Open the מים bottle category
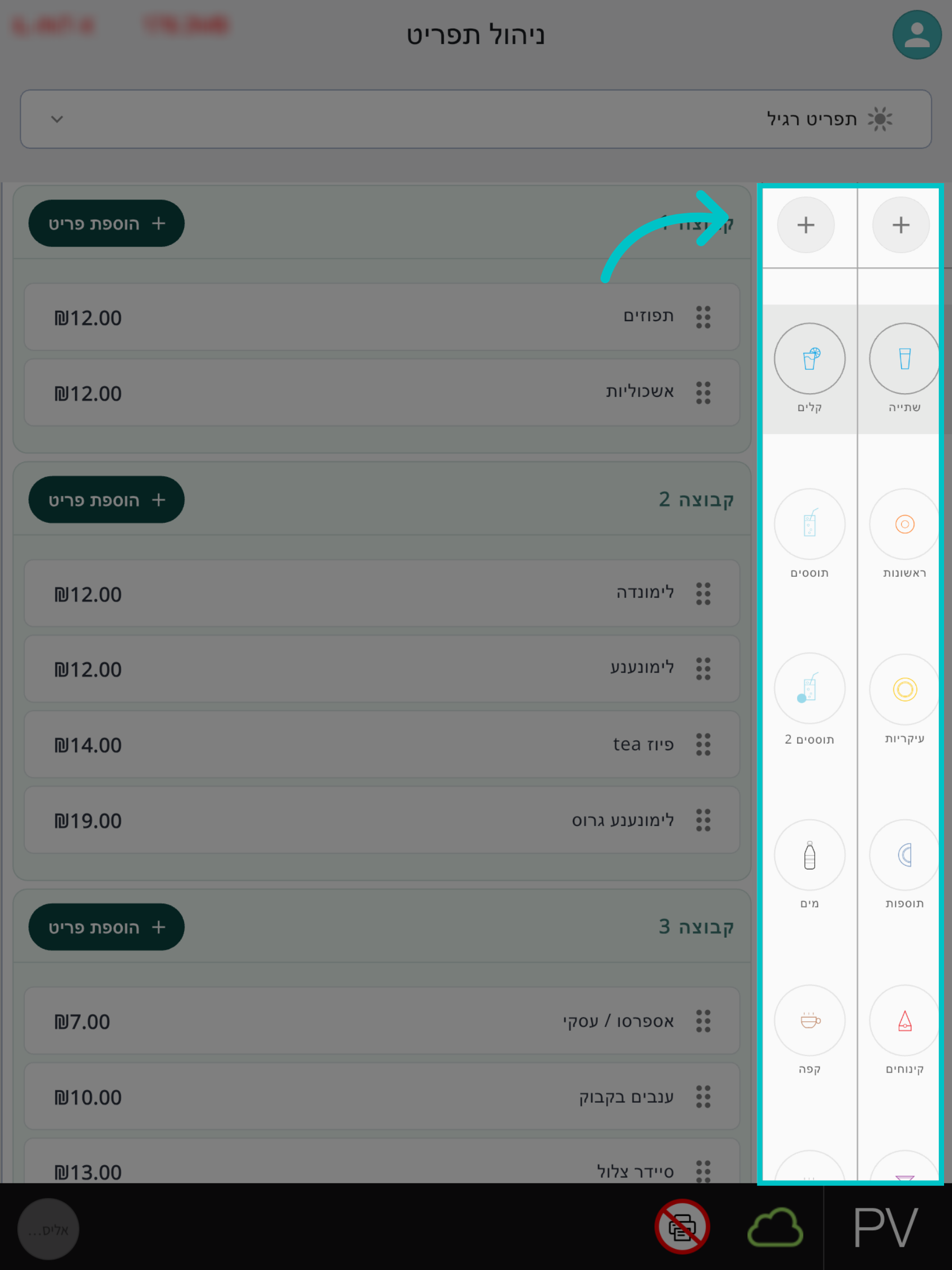The image size is (952, 1270). pos(809,855)
